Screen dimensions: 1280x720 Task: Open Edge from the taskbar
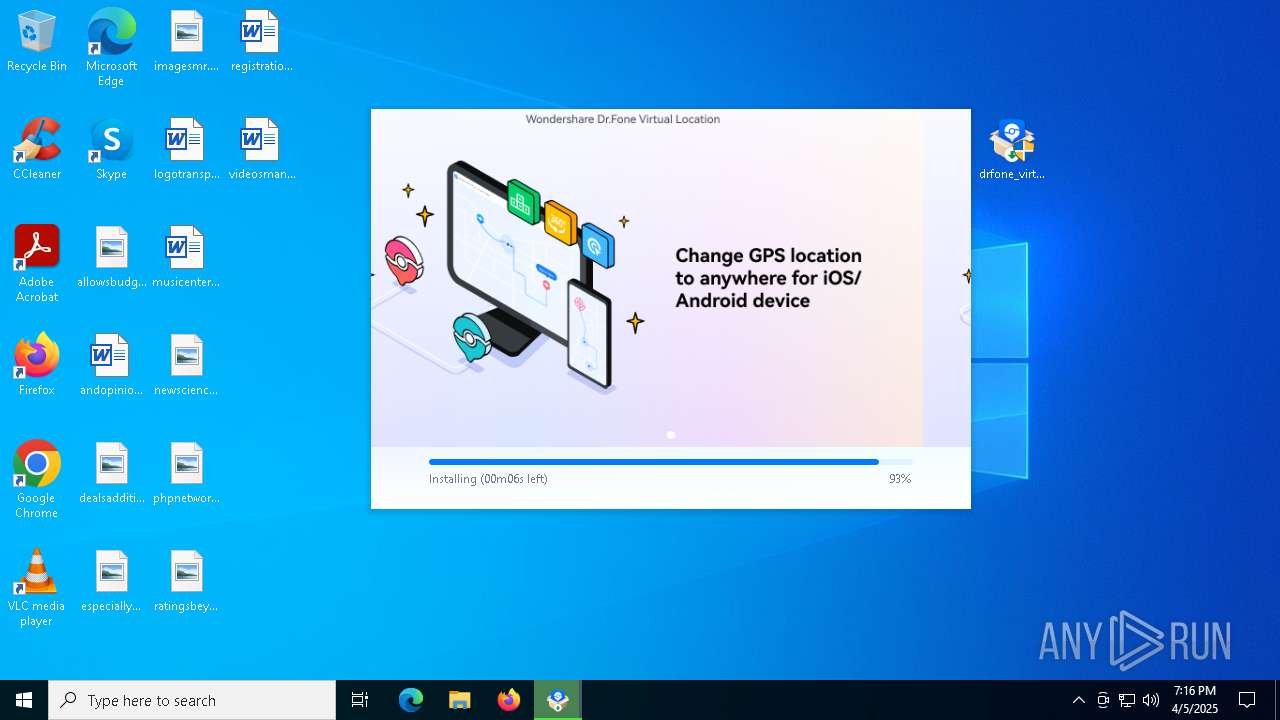[x=411, y=700]
